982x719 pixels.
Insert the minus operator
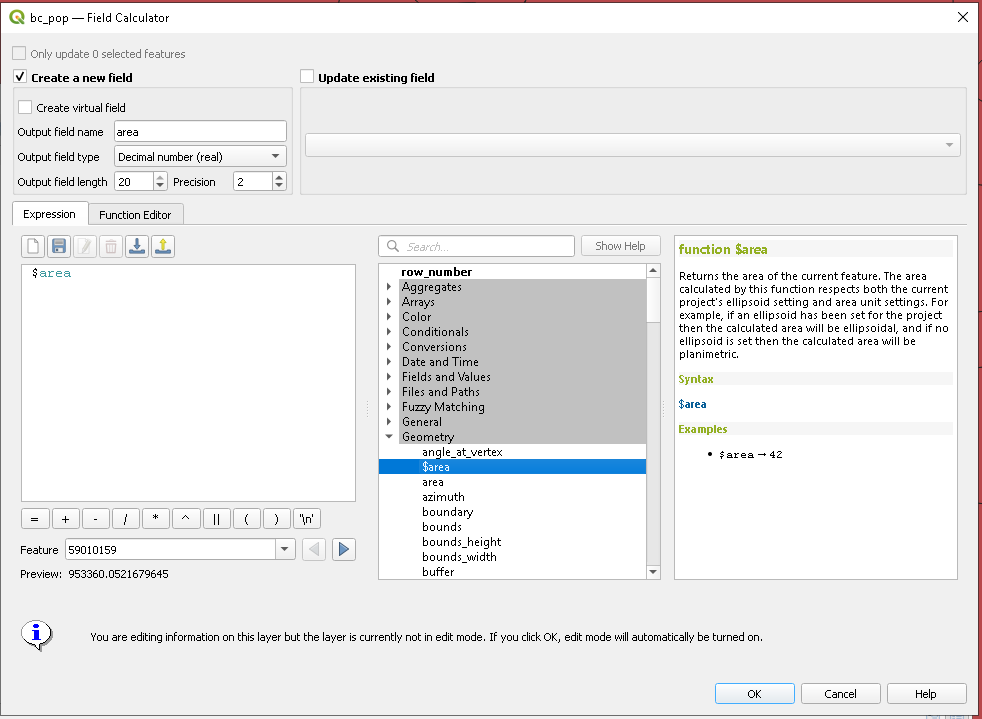click(95, 519)
